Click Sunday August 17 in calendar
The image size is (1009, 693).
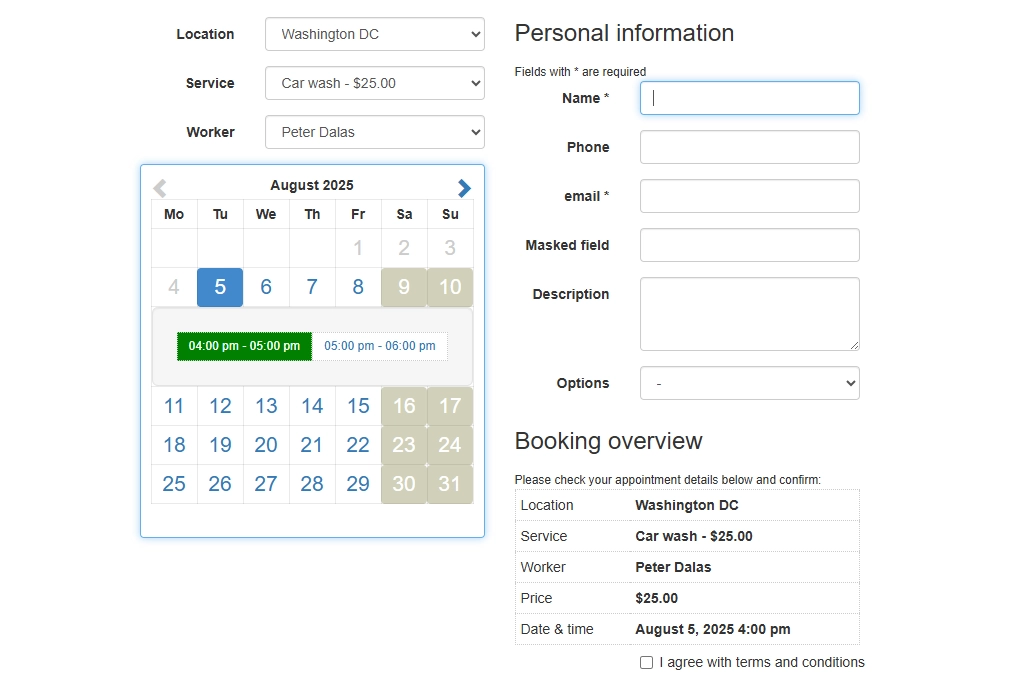click(x=450, y=406)
